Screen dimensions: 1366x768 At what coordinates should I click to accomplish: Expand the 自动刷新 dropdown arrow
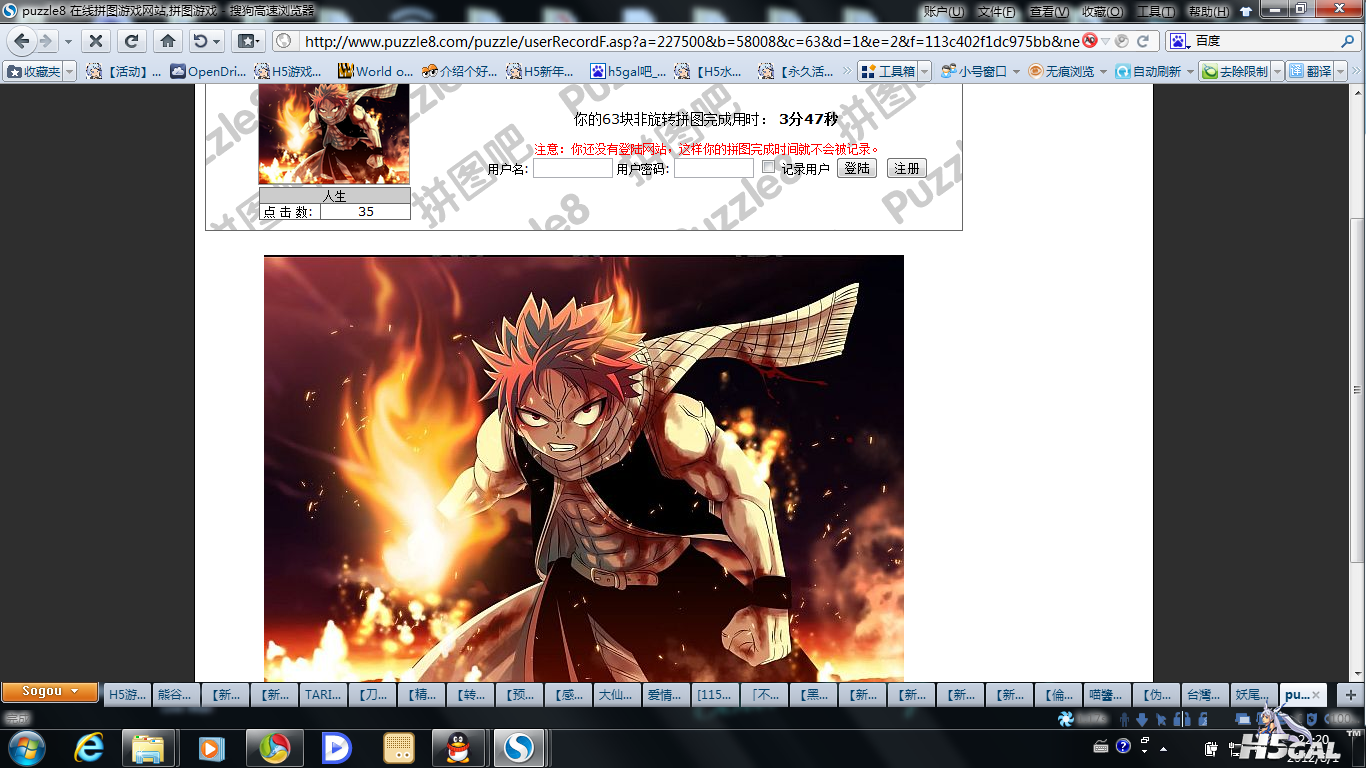(1190, 71)
